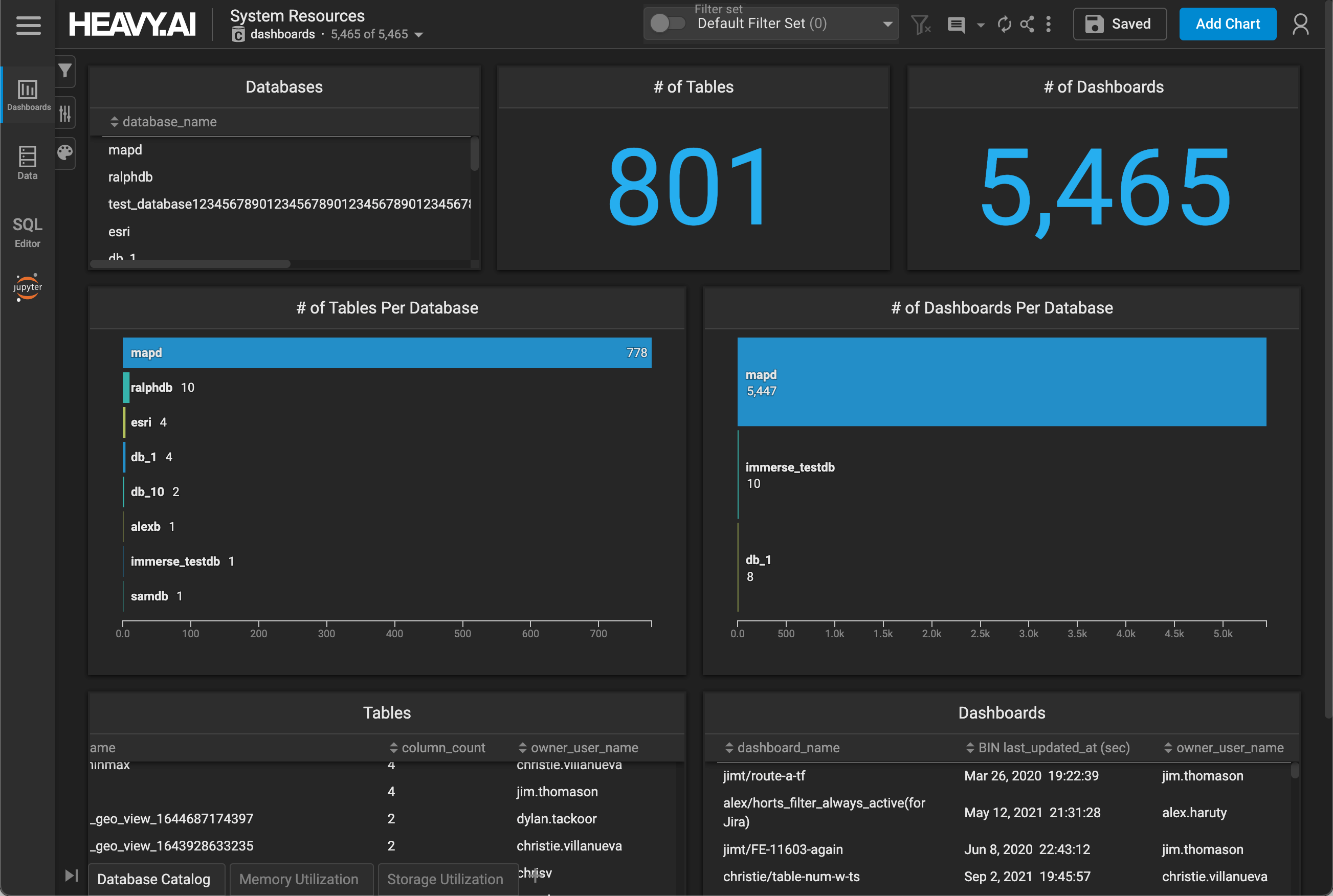The width and height of the screenshot is (1333, 896).
Task: Open the dropdown arrow next to comments
Action: coord(981,25)
